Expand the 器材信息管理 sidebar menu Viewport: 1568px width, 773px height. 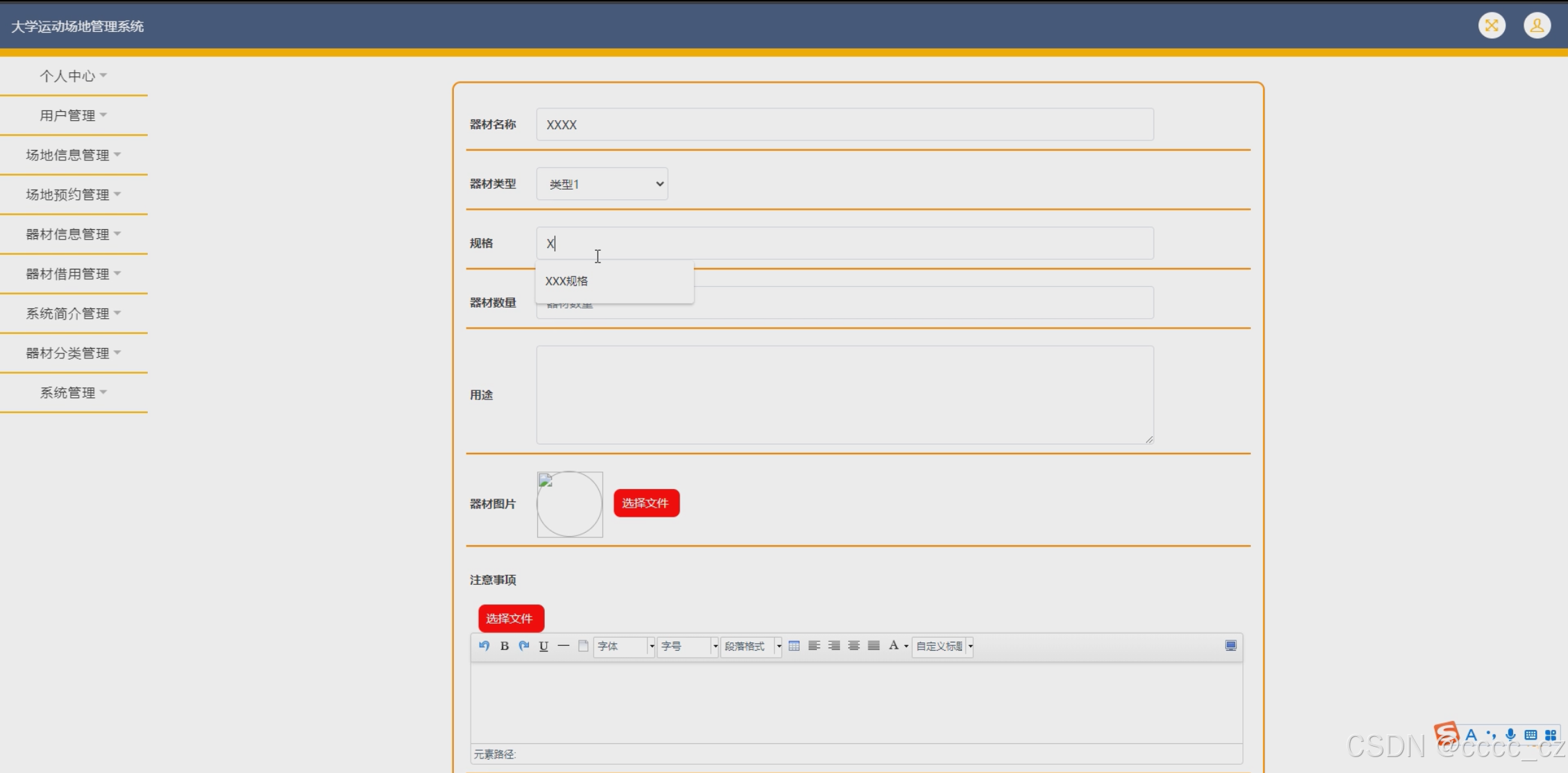(x=74, y=234)
